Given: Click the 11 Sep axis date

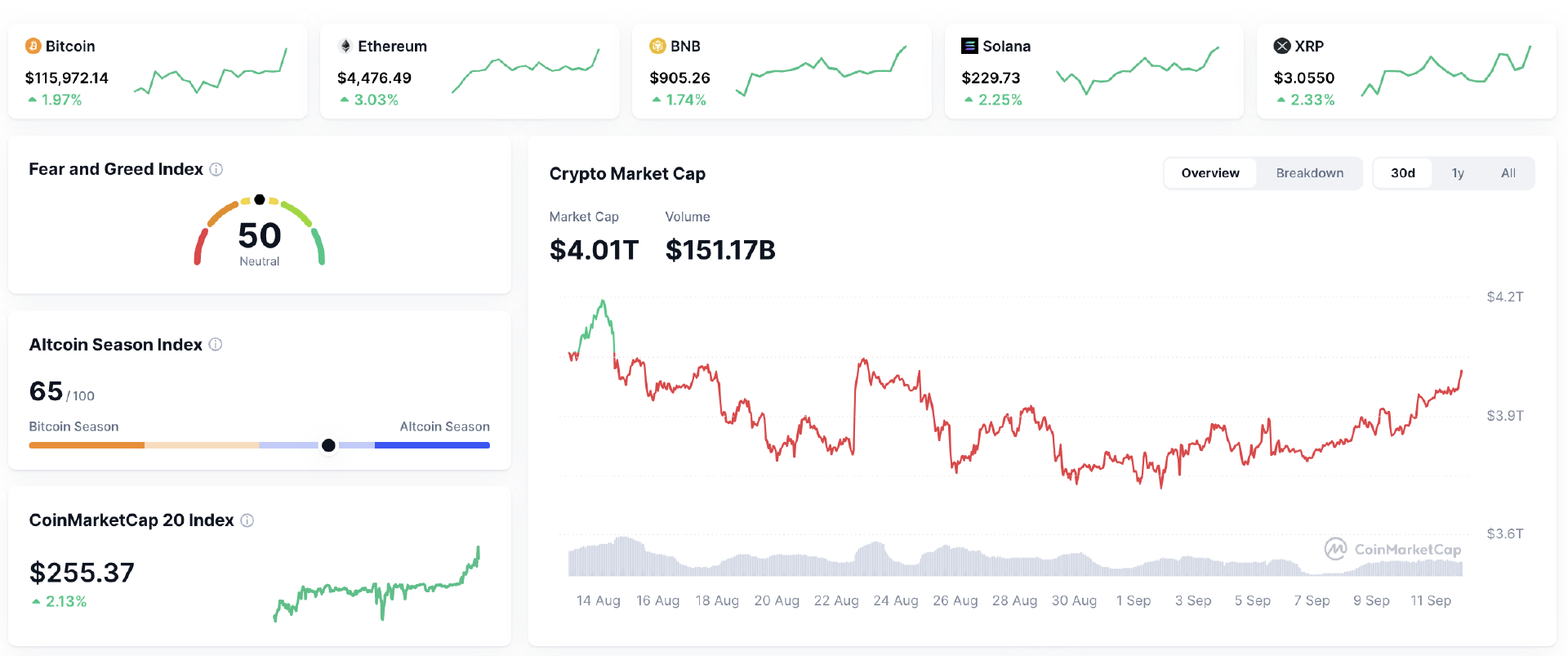Looking at the screenshot, I should 1431,600.
